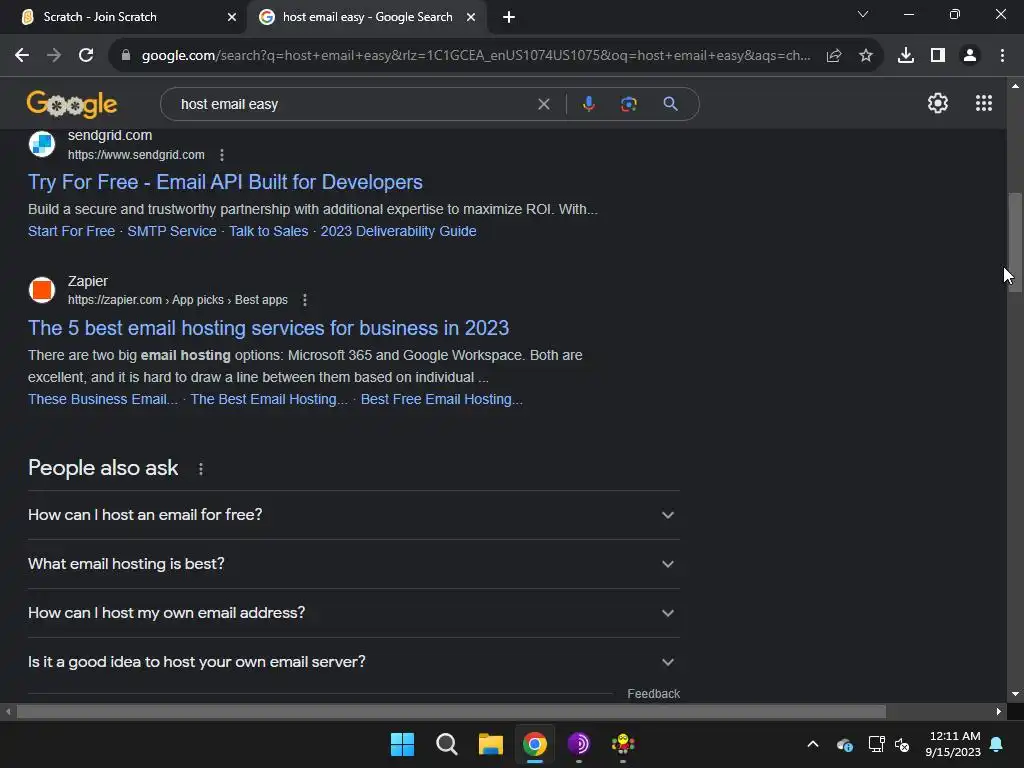Open the notifications bell

[x=997, y=744]
